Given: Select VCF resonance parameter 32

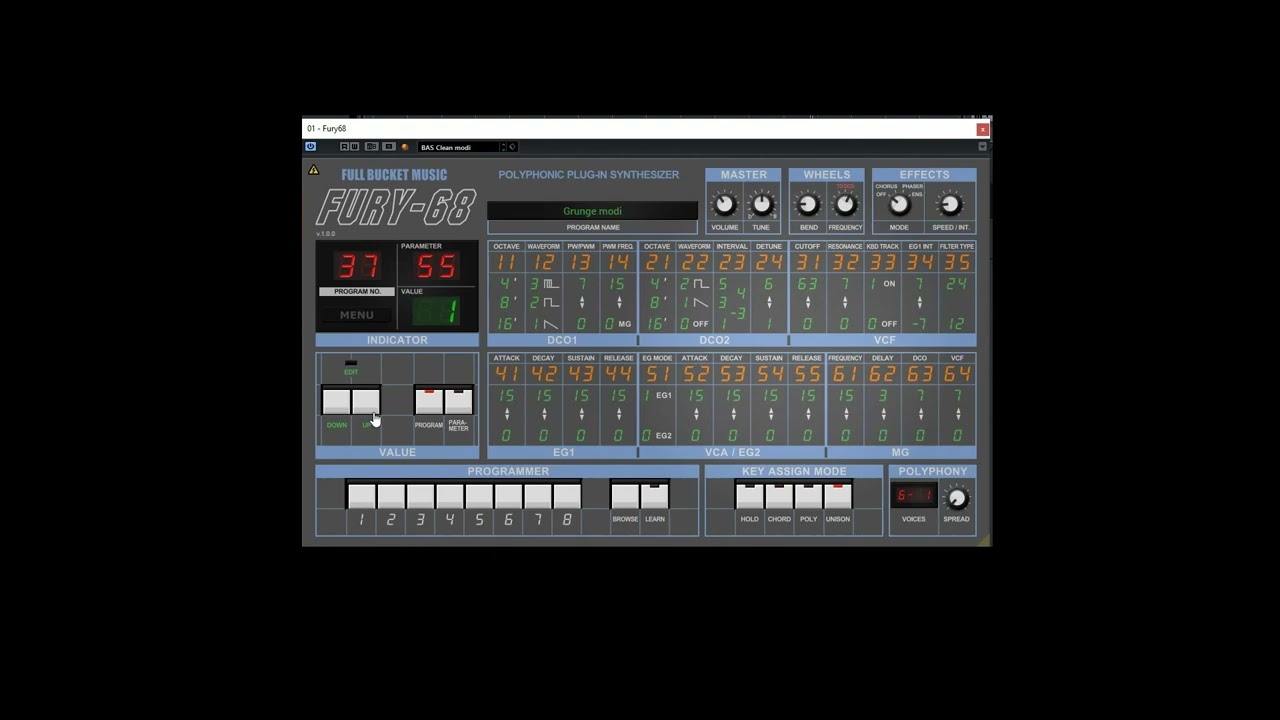Looking at the screenshot, I should (845, 263).
